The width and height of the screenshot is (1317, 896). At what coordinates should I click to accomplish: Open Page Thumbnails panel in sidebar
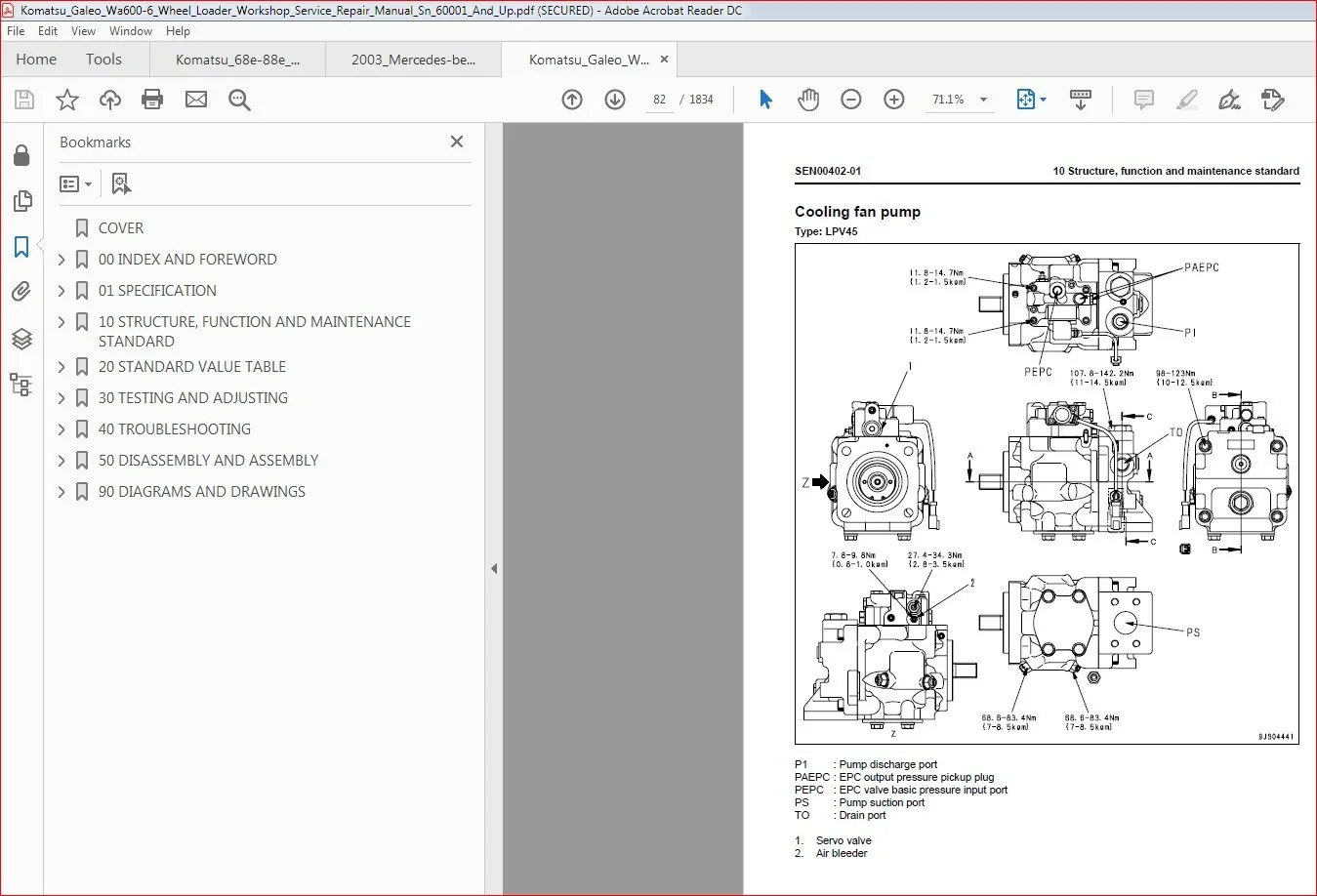point(21,201)
